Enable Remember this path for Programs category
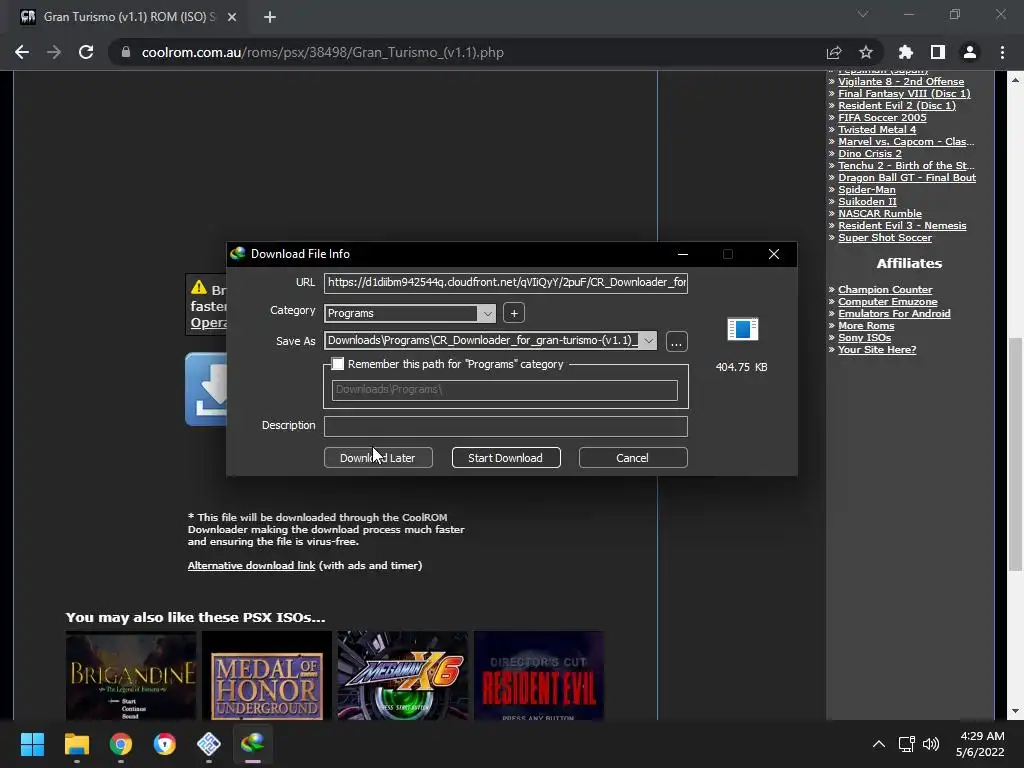The image size is (1024, 768). pyautogui.click(x=338, y=364)
